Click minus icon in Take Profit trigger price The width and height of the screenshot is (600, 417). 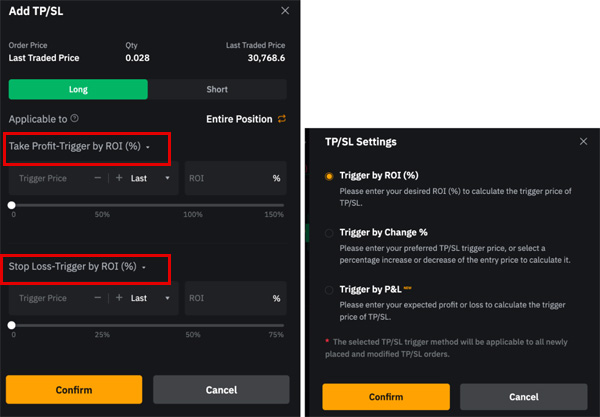coord(98,178)
